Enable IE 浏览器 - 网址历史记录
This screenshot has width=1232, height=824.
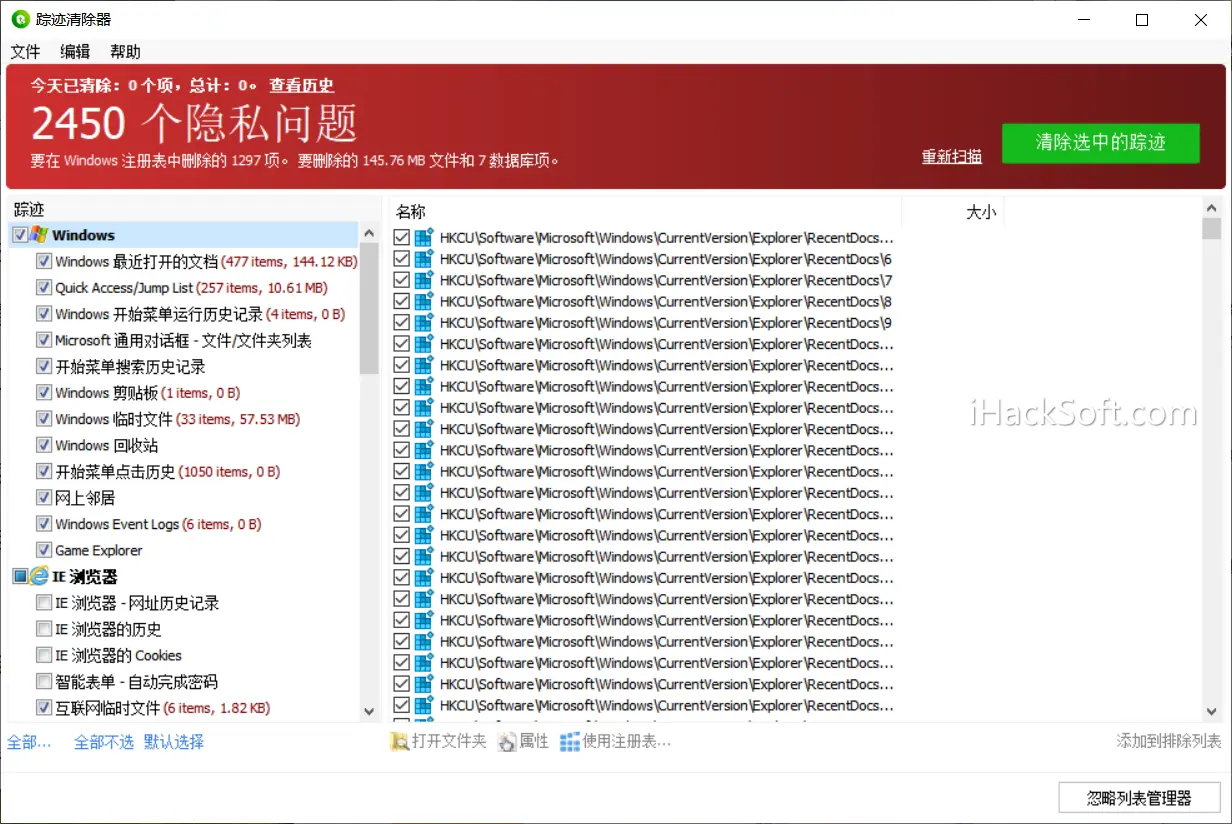[x=44, y=603]
